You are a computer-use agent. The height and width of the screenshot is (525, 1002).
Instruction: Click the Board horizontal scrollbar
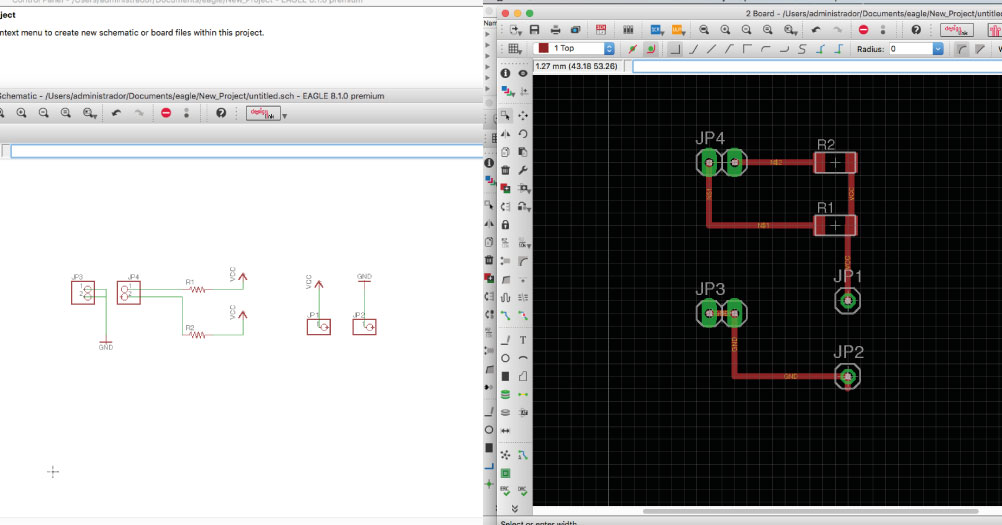click(x=810, y=511)
